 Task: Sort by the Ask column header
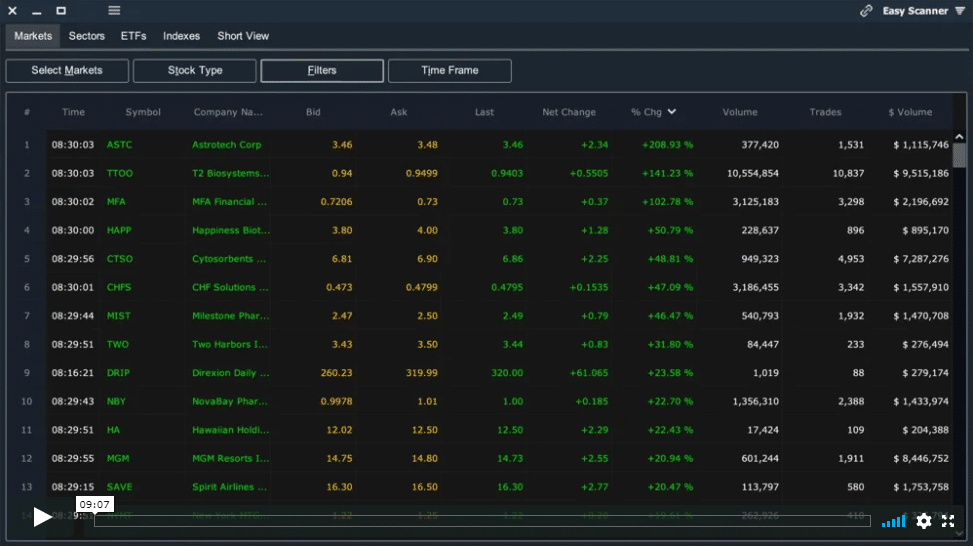pos(398,112)
